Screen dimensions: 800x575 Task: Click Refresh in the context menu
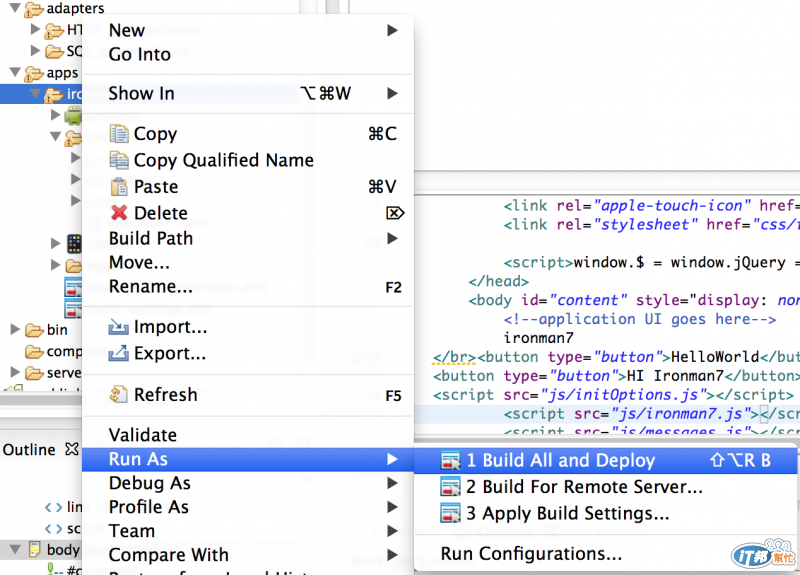247,395
